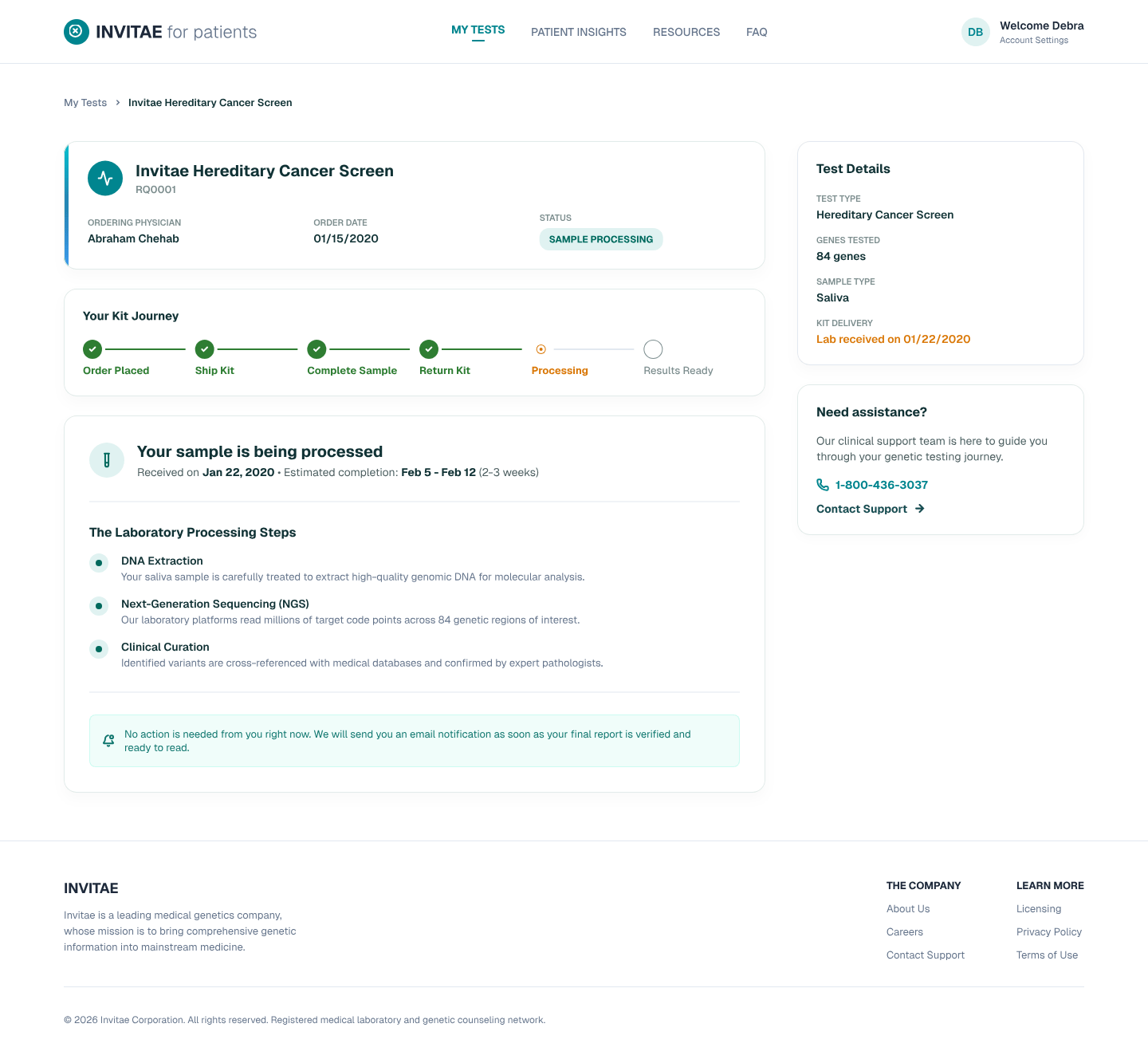Click the Ship Kit step label
1148x1059 pixels.
click(214, 371)
